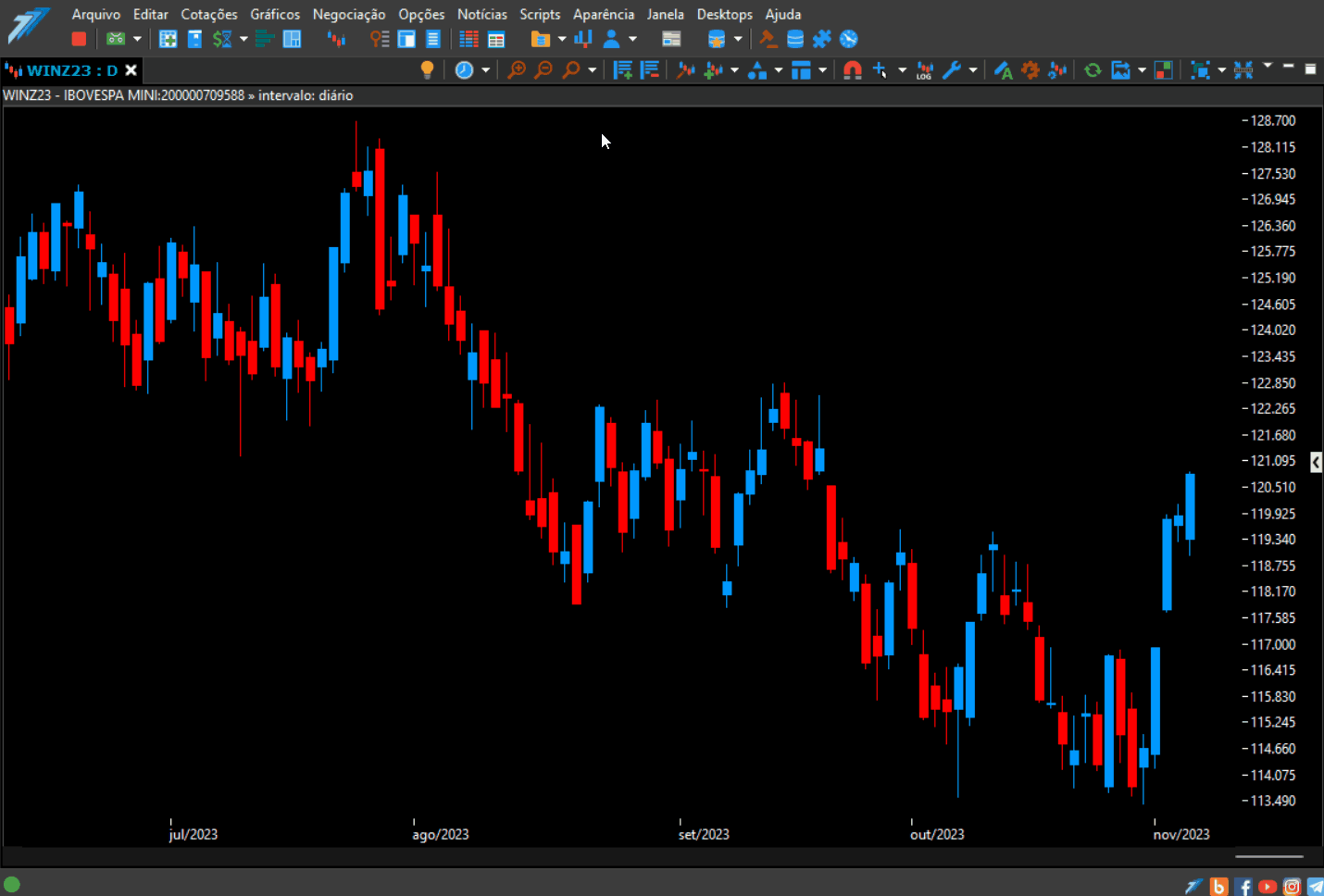
Task: Expand the user account dropdown arrow
Action: pyautogui.click(x=632, y=39)
